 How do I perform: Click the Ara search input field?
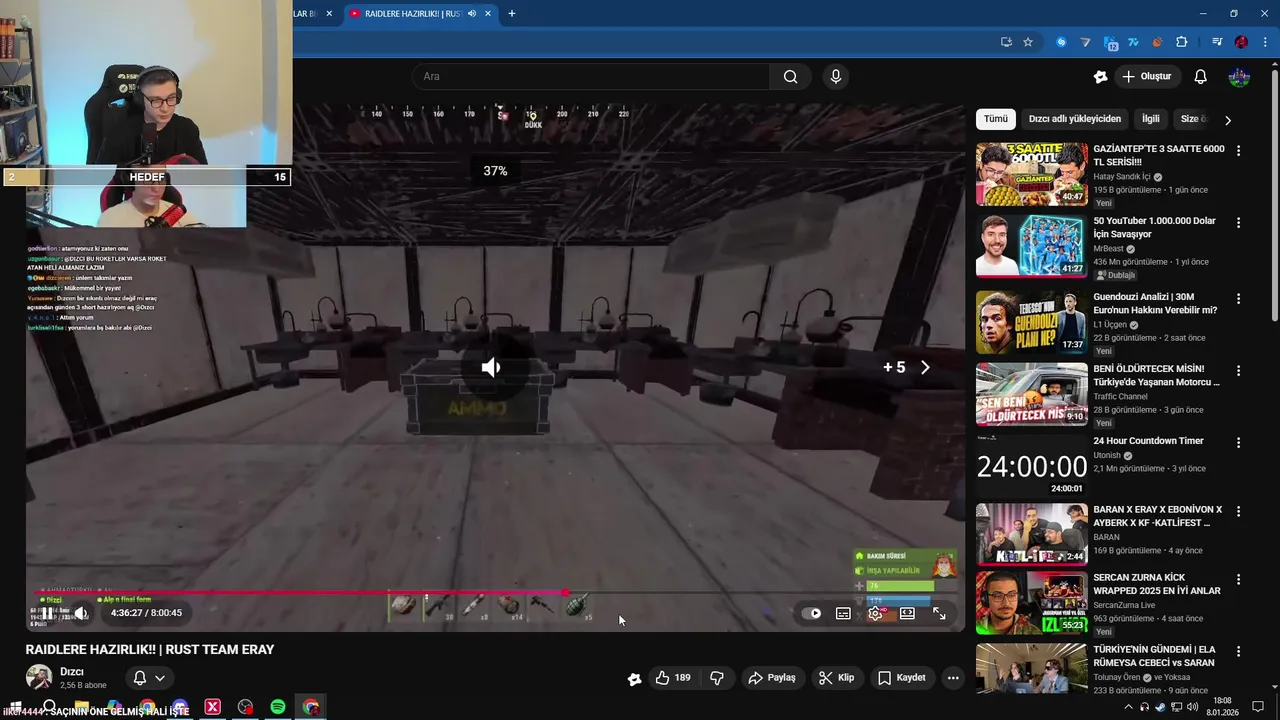(x=591, y=76)
